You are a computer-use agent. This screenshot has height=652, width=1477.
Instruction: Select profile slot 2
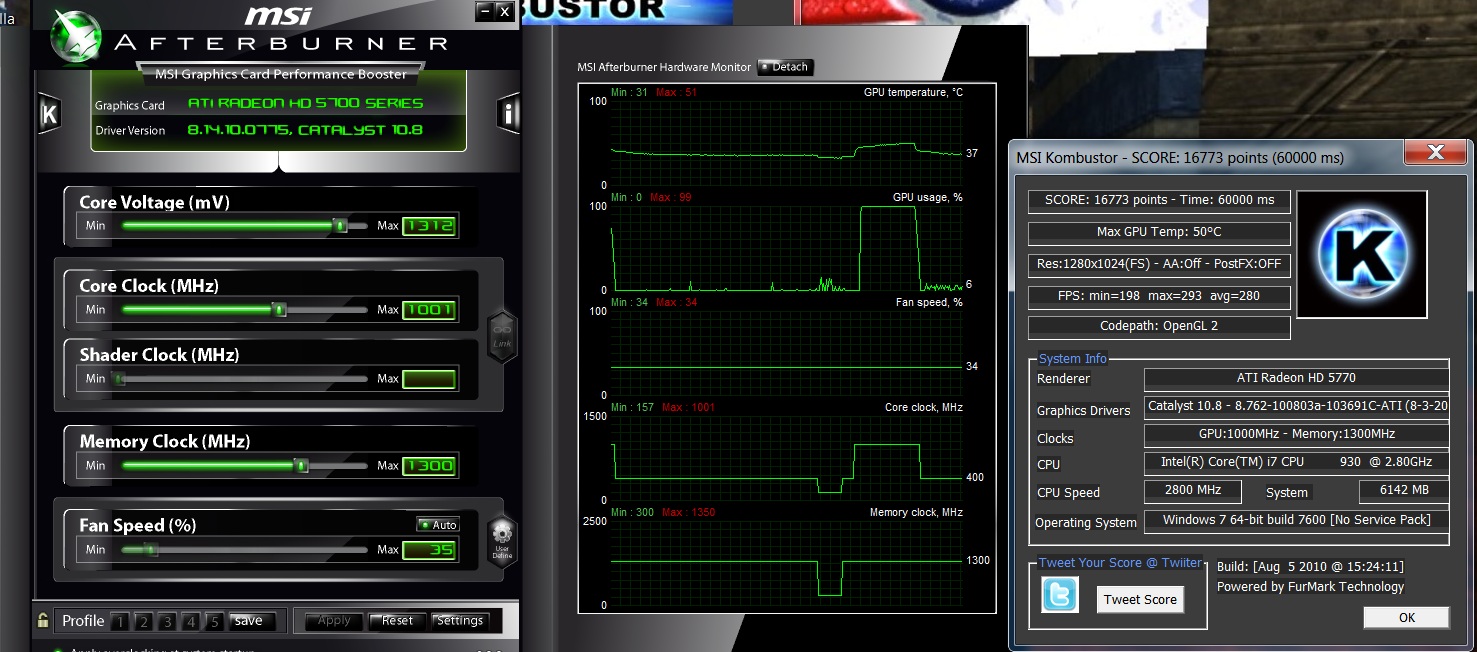coord(144,621)
